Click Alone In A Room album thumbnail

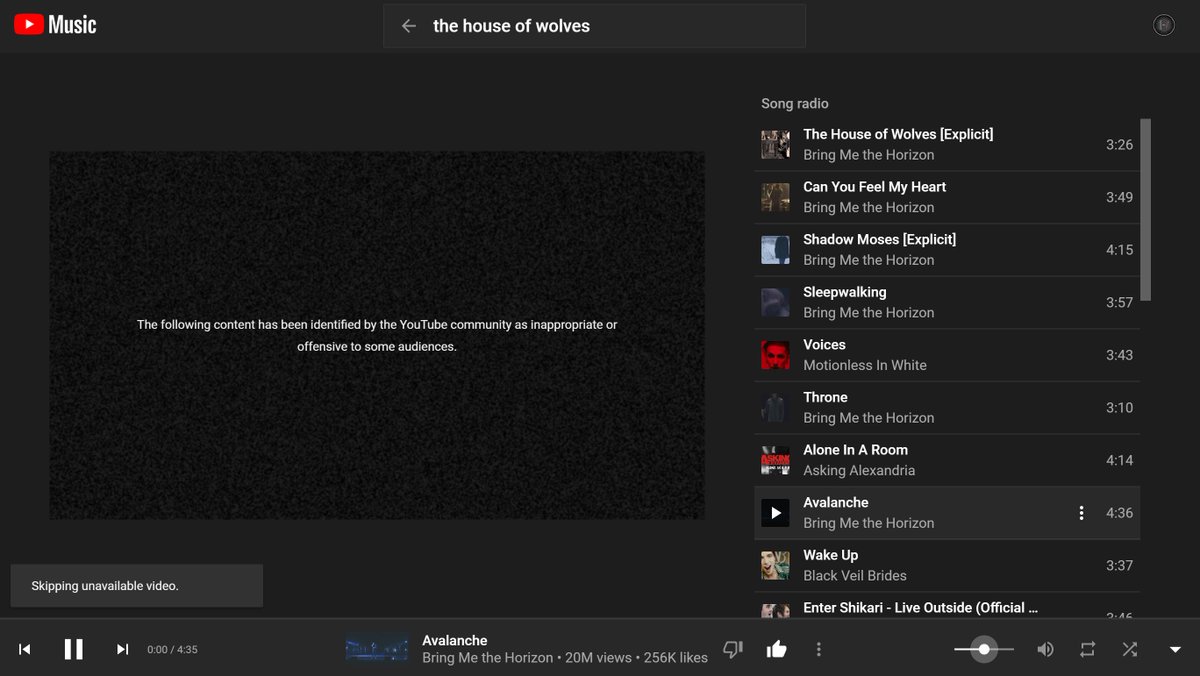[775, 460]
